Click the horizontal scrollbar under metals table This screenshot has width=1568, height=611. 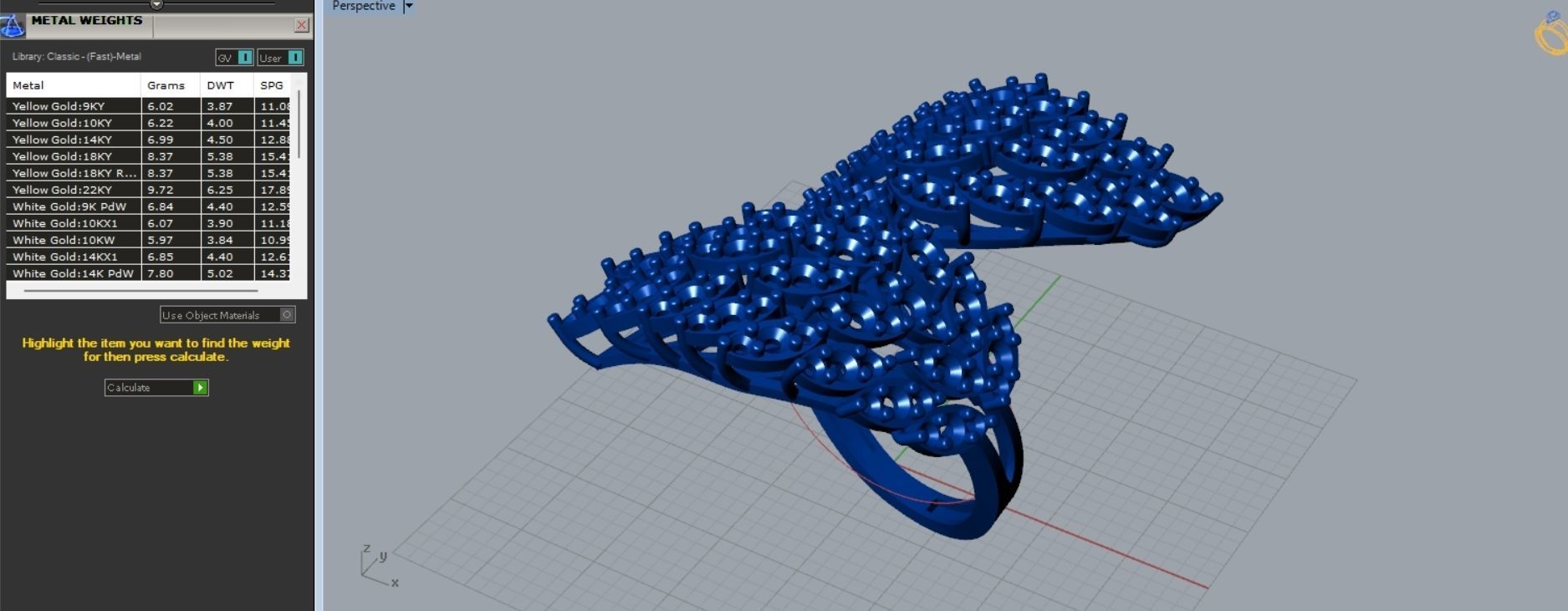(x=140, y=291)
